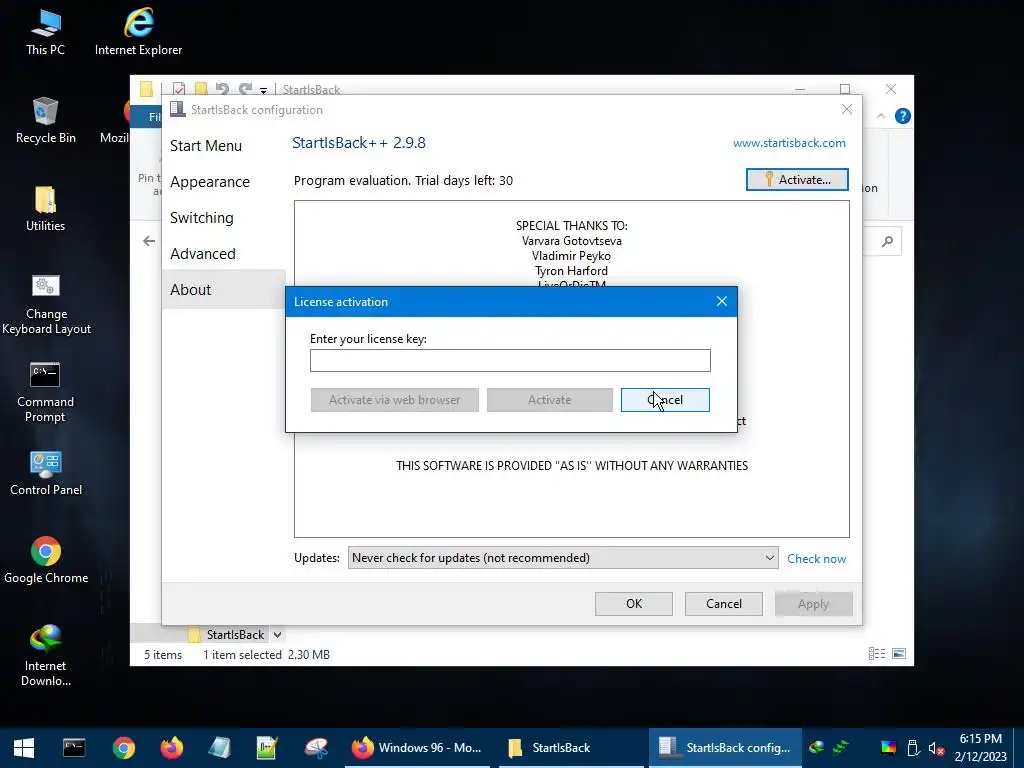The width and height of the screenshot is (1024, 768).
Task: Open the taskbar clock and date
Action: point(980,748)
